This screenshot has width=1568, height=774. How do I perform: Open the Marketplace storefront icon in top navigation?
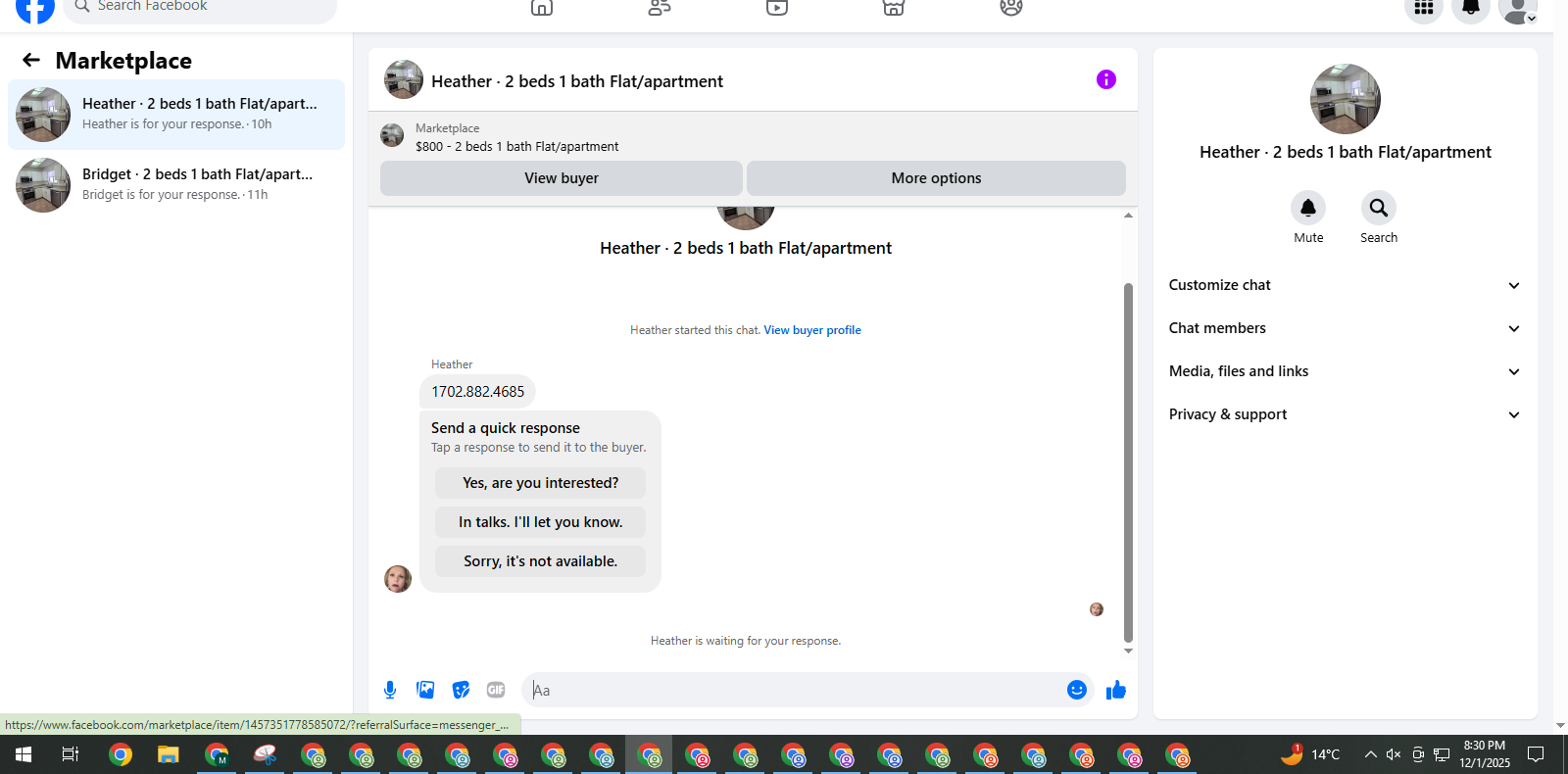pos(894,8)
